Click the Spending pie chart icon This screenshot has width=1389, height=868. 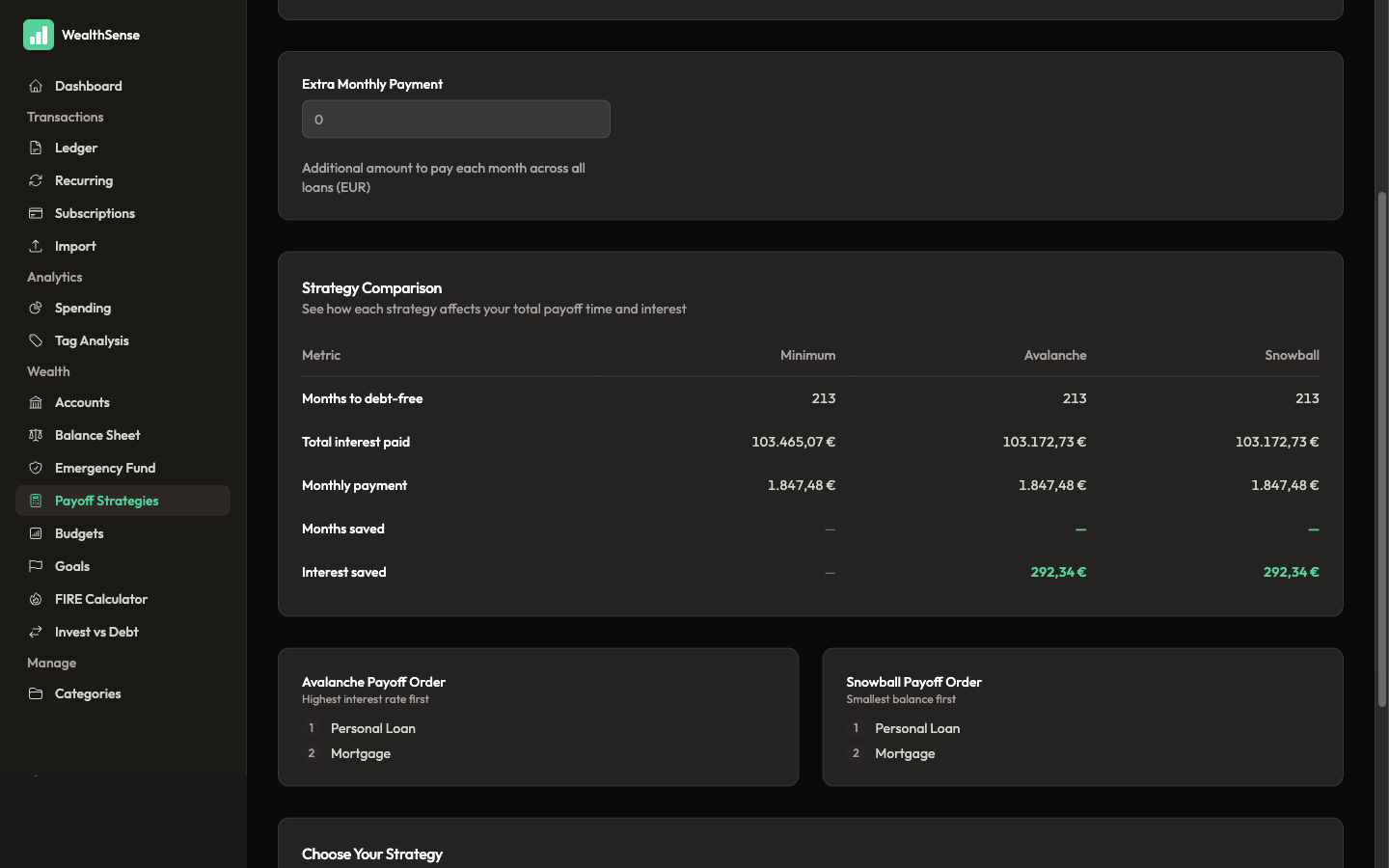(x=36, y=308)
